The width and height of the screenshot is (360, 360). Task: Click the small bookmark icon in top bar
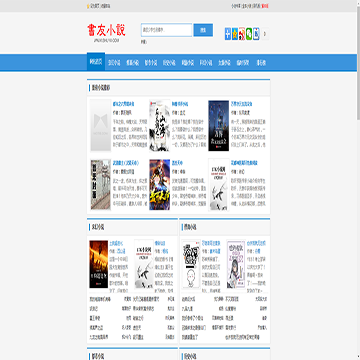point(88,6)
